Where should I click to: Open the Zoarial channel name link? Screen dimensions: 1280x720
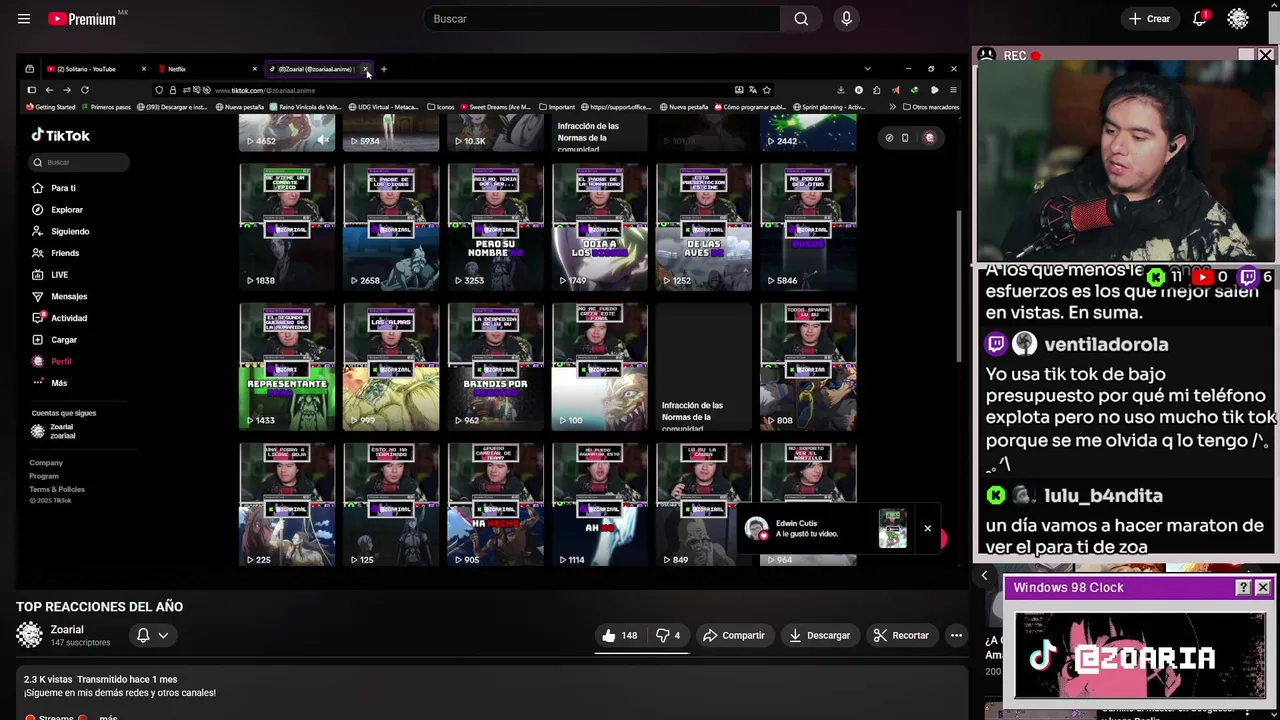coord(67,629)
